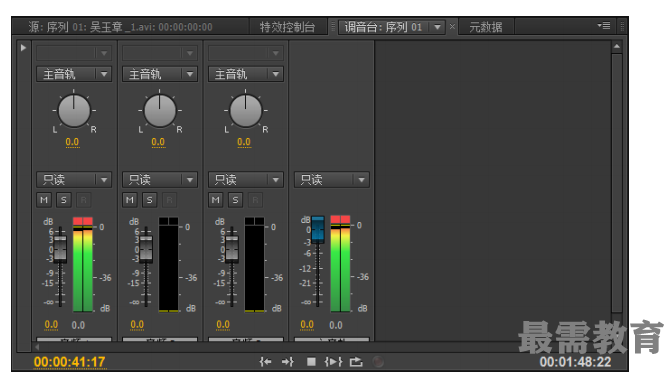Click the current timecode 00:00:41:17
The height and width of the screenshot is (377, 670).
click(x=70, y=362)
